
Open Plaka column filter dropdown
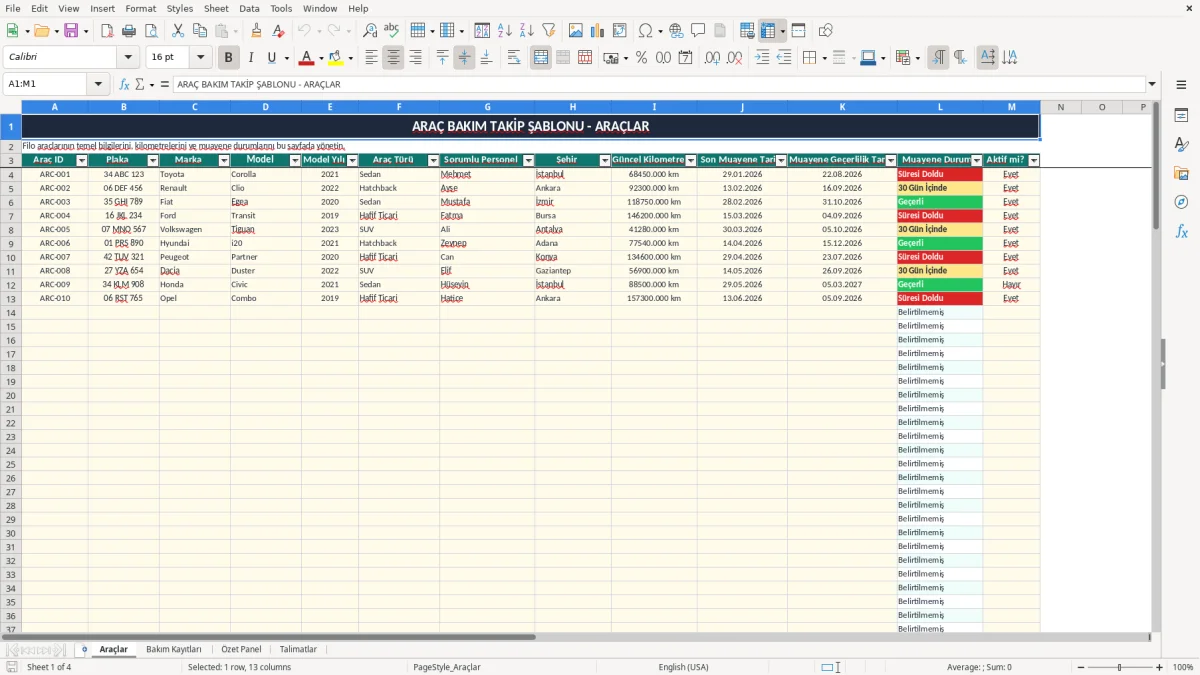click(153, 160)
